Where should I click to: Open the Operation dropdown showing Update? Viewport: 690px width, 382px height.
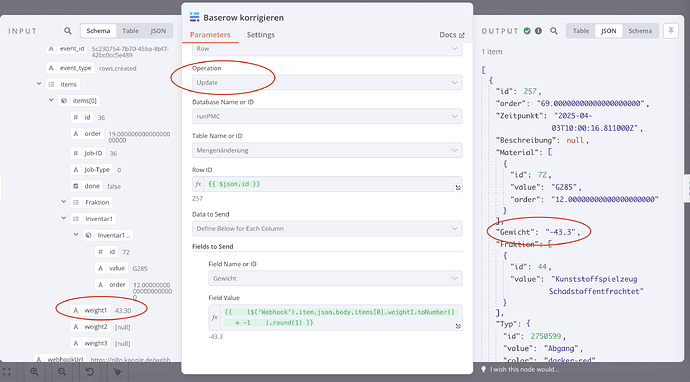coord(327,82)
